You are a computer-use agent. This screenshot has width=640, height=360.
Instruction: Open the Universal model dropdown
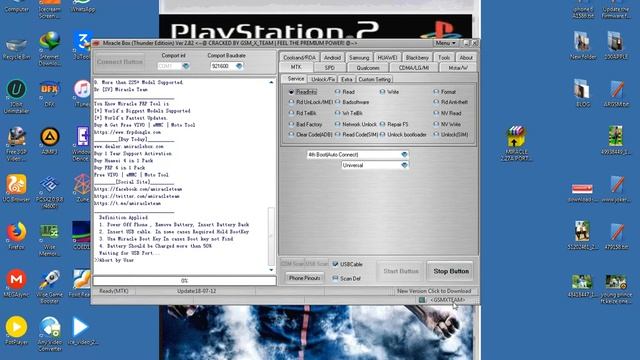coord(404,165)
